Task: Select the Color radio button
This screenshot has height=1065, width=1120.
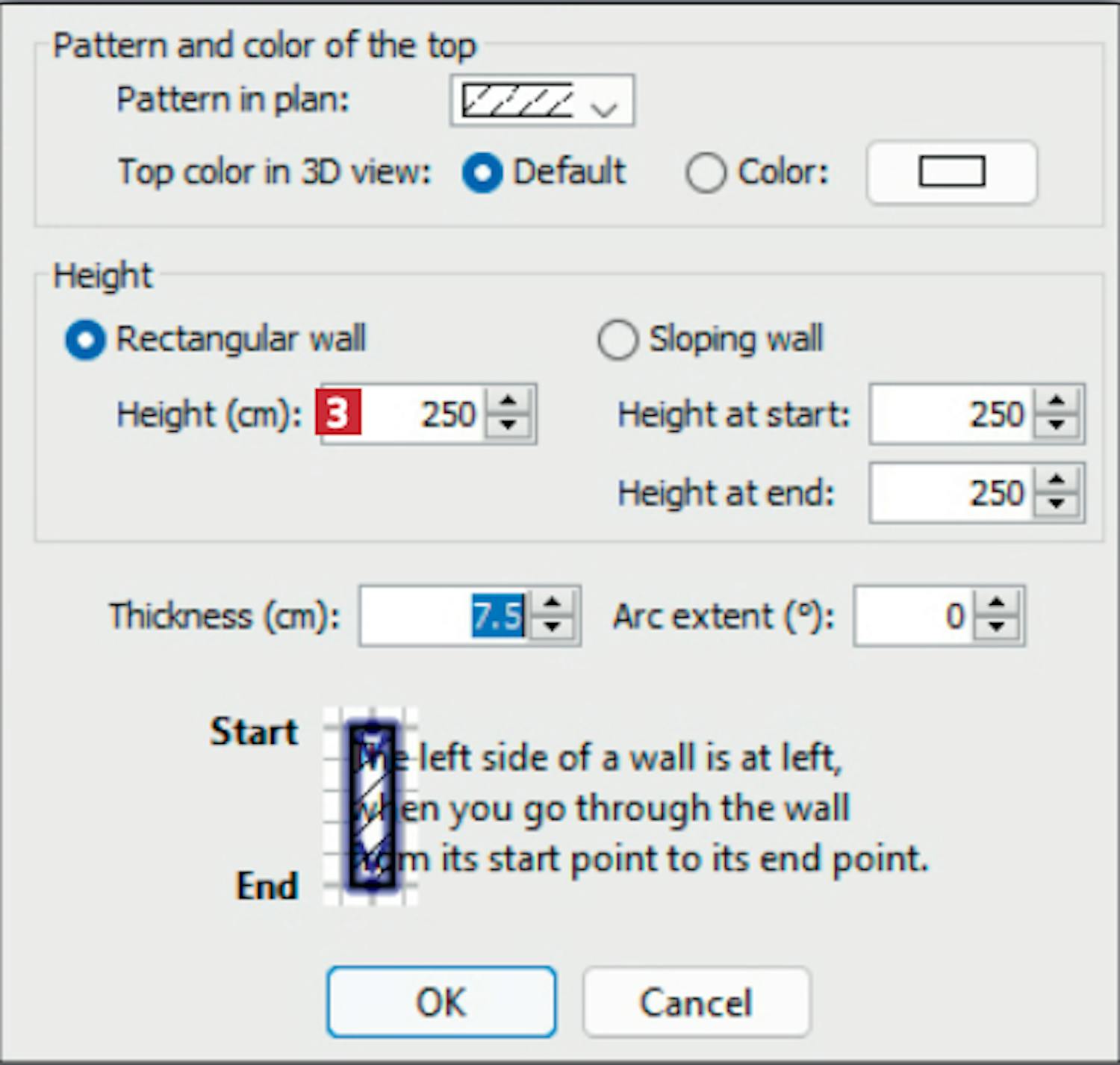Action: point(706,173)
